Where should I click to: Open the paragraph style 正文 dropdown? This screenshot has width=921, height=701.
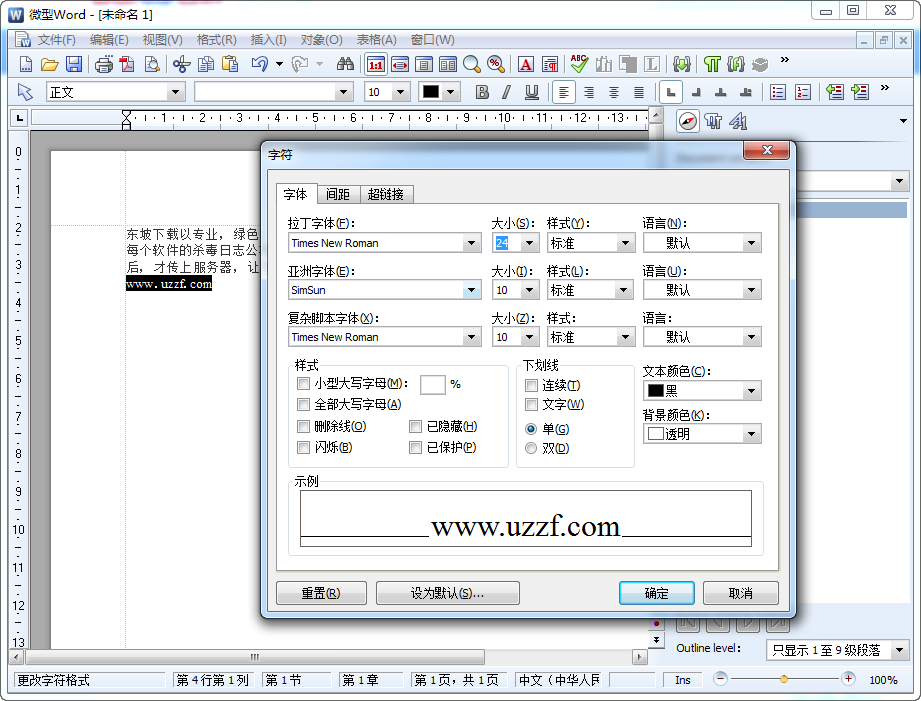tap(174, 92)
